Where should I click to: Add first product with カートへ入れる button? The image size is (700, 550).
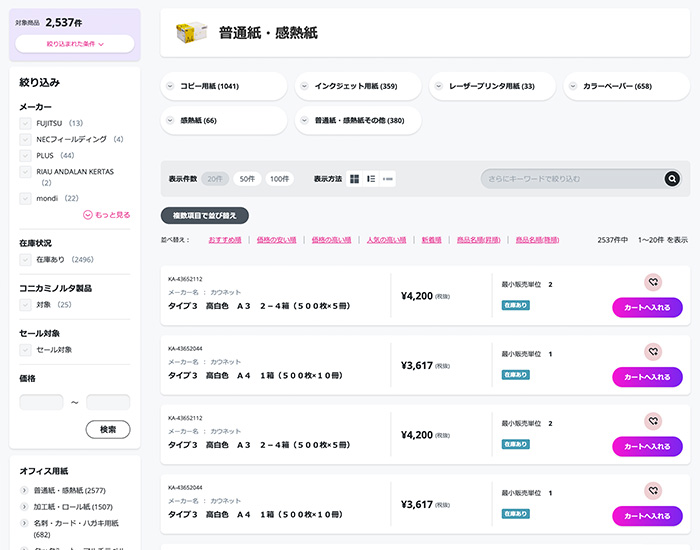(647, 307)
